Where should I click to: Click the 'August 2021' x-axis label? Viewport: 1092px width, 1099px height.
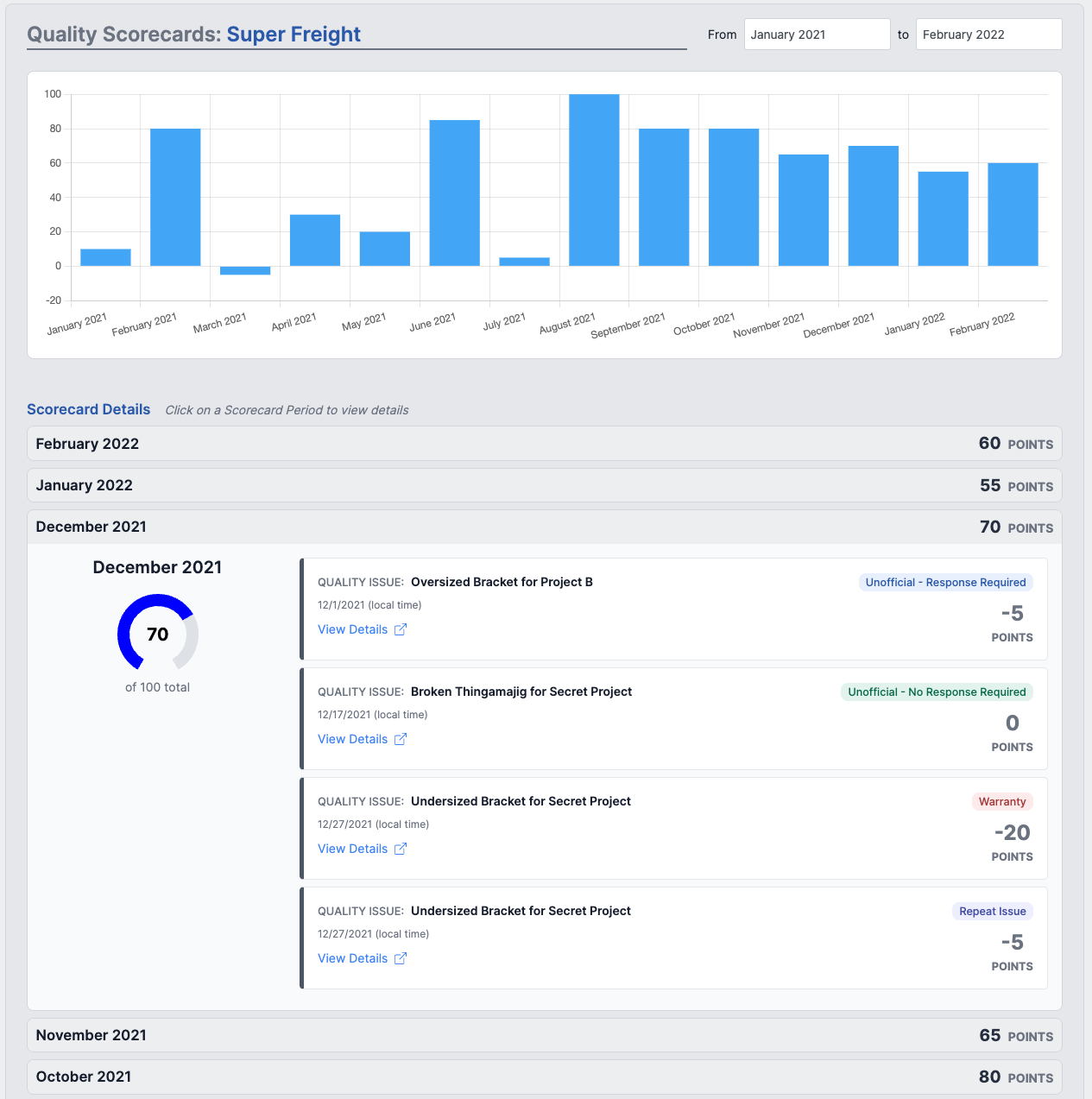(567, 325)
